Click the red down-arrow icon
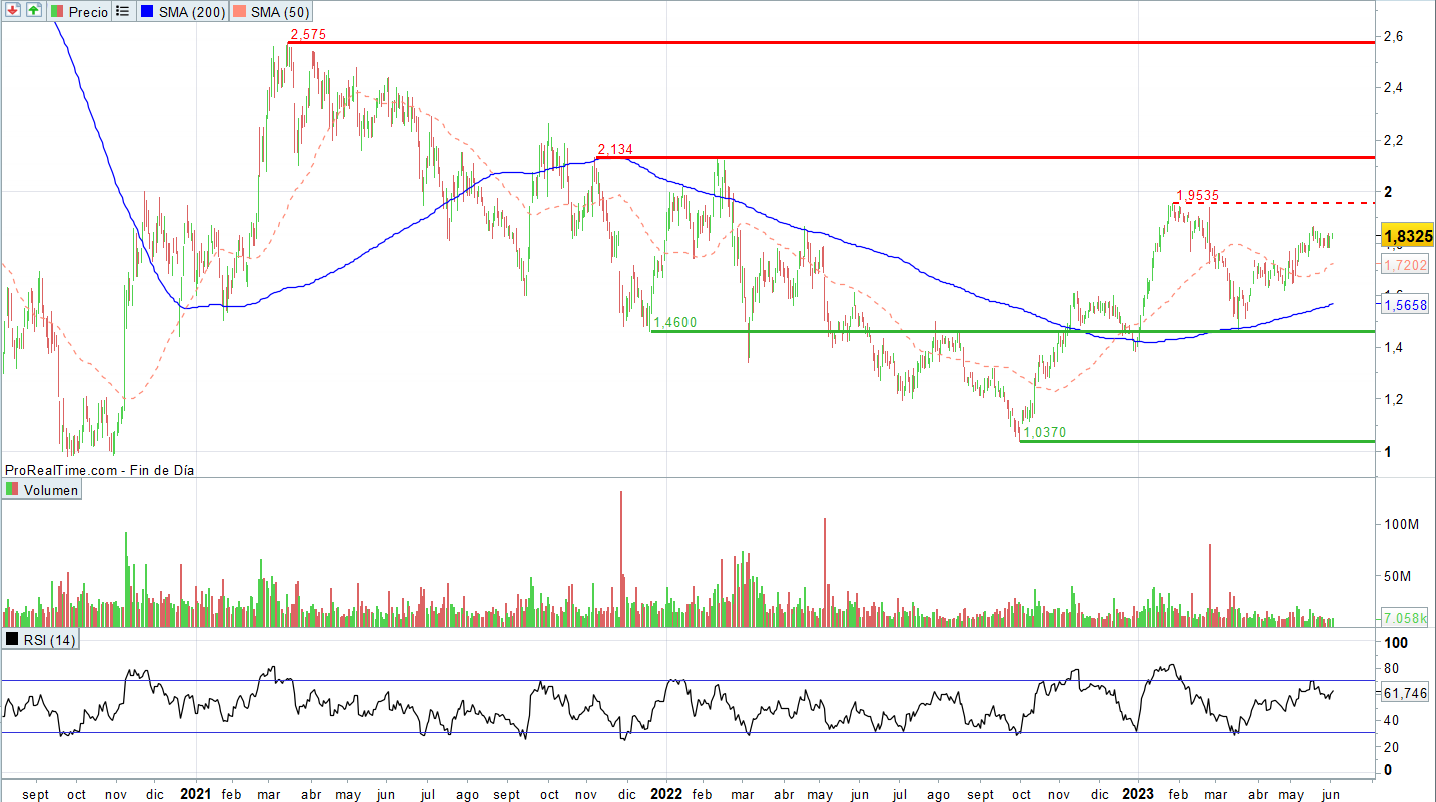The image size is (1436, 802). tap(13, 11)
